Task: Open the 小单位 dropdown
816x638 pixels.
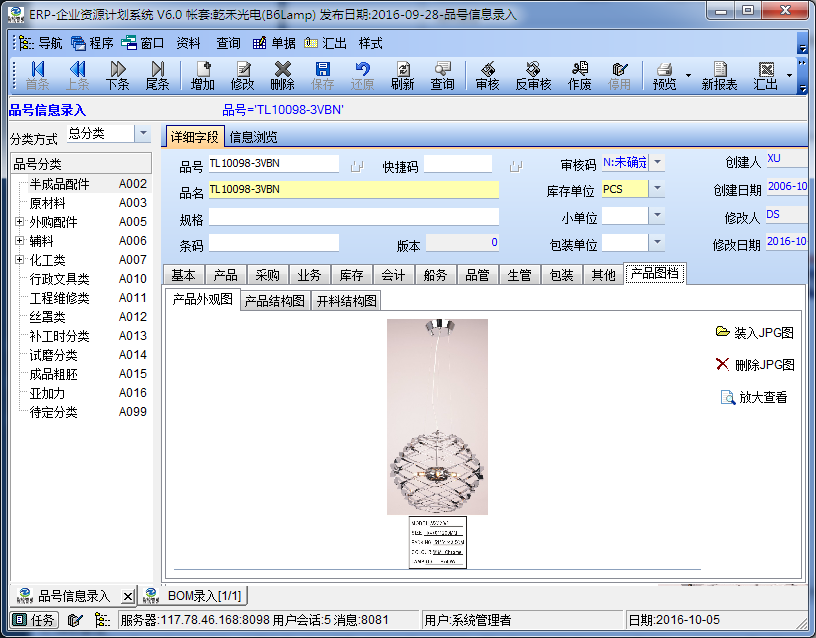Action: [x=657, y=215]
